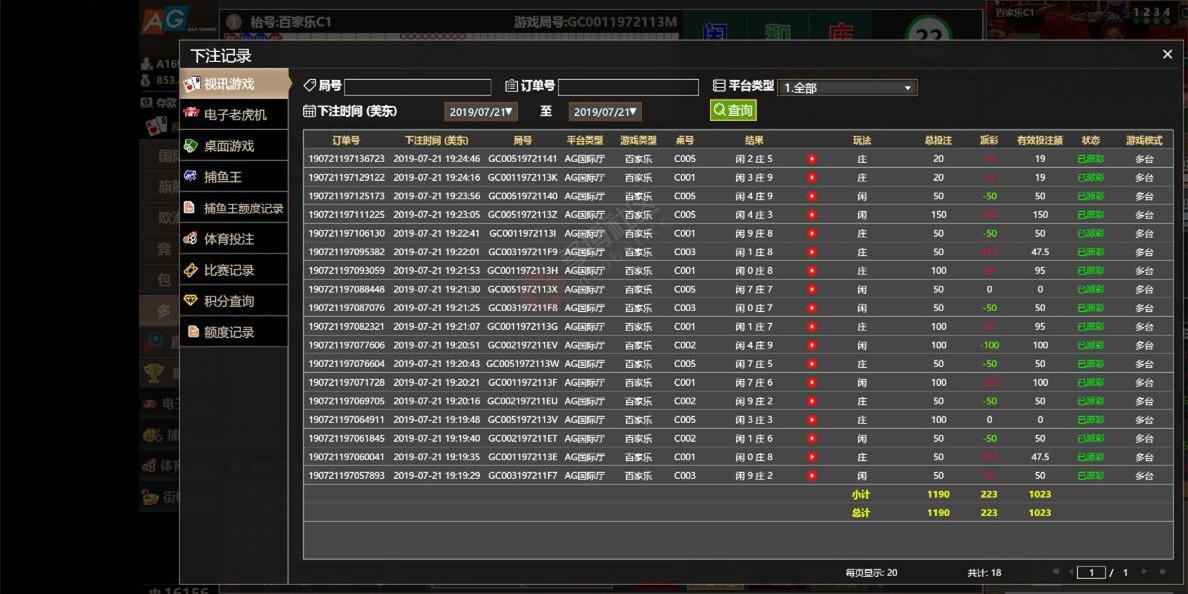
Task: Play video replay for order 190721197077606
Action: tap(811, 345)
